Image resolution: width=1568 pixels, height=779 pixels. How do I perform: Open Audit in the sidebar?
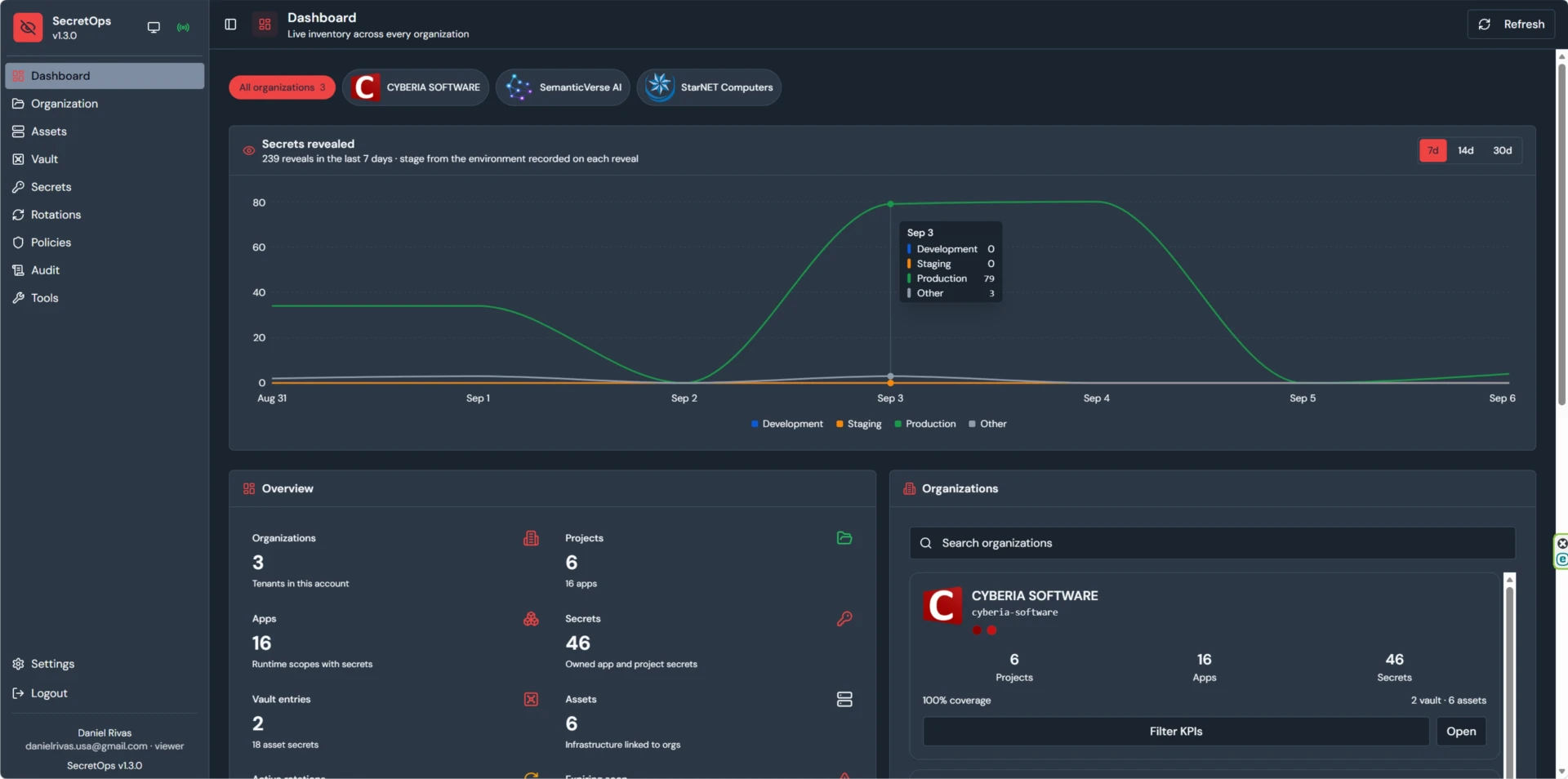click(x=105, y=270)
